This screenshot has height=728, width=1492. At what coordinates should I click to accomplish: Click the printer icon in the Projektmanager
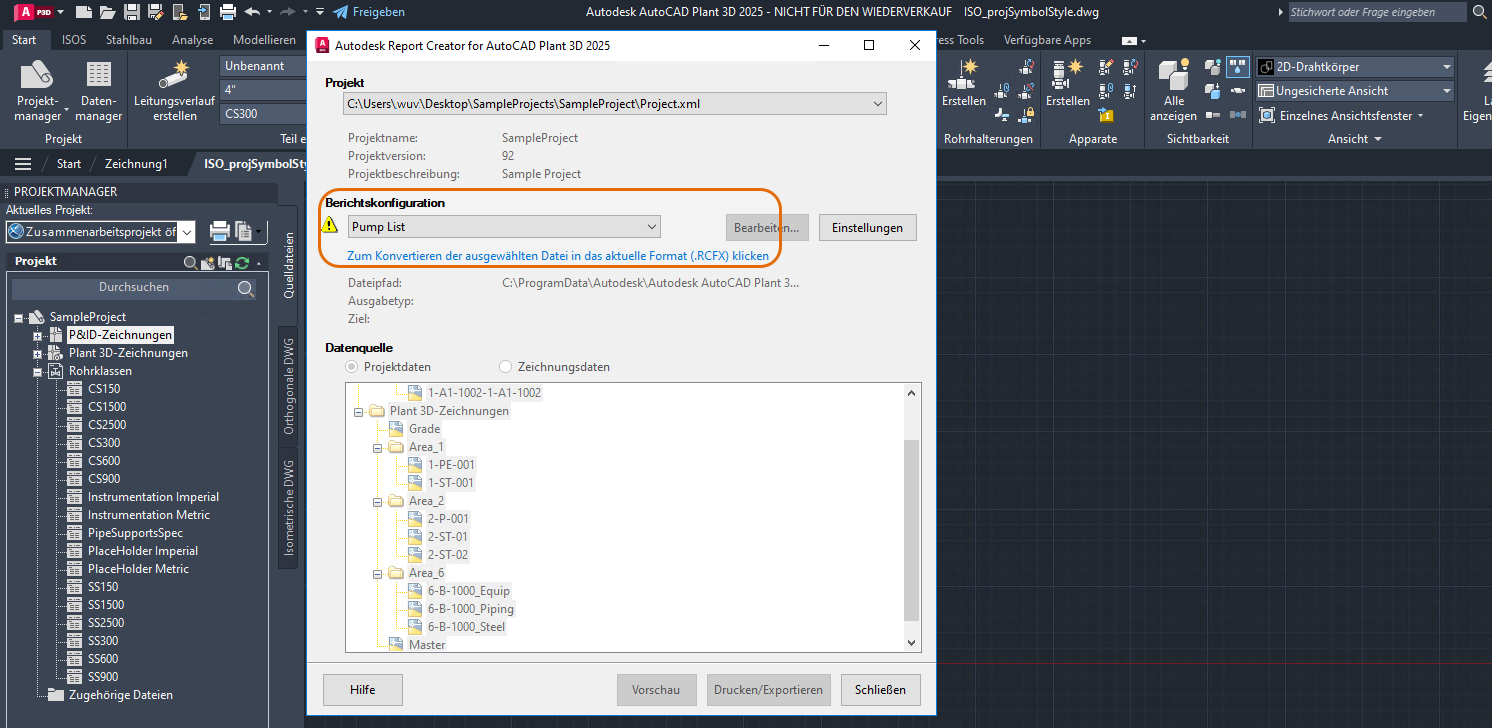click(220, 232)
